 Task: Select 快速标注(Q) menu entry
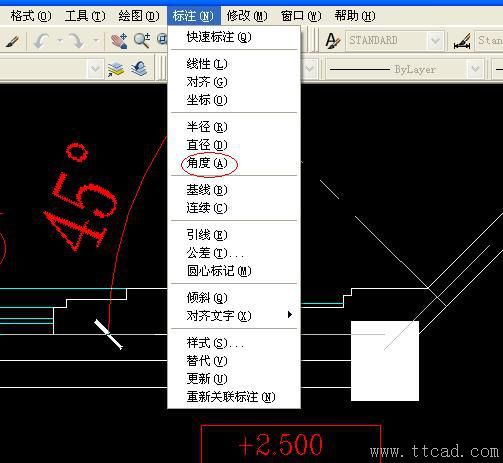(x=219, y=37)
